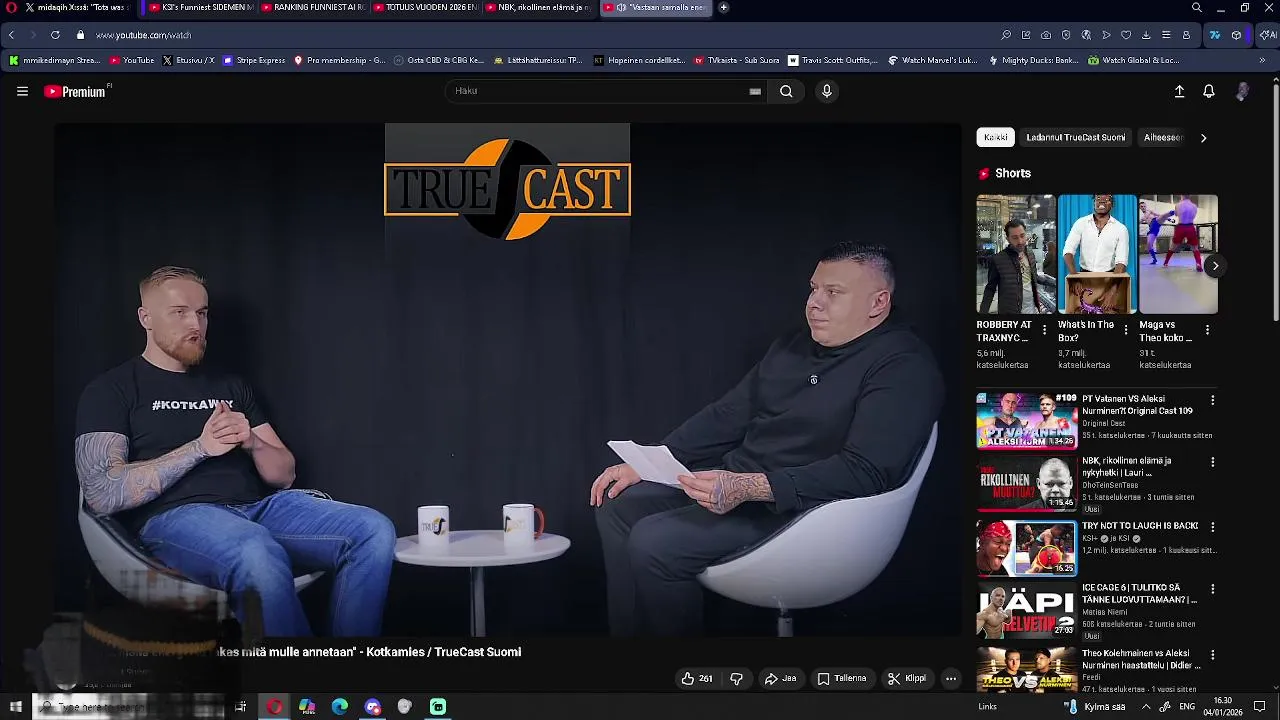Open Opera GX from the taskbar
The width and height of the screenshot is (1280, 720).
(274, 707)
